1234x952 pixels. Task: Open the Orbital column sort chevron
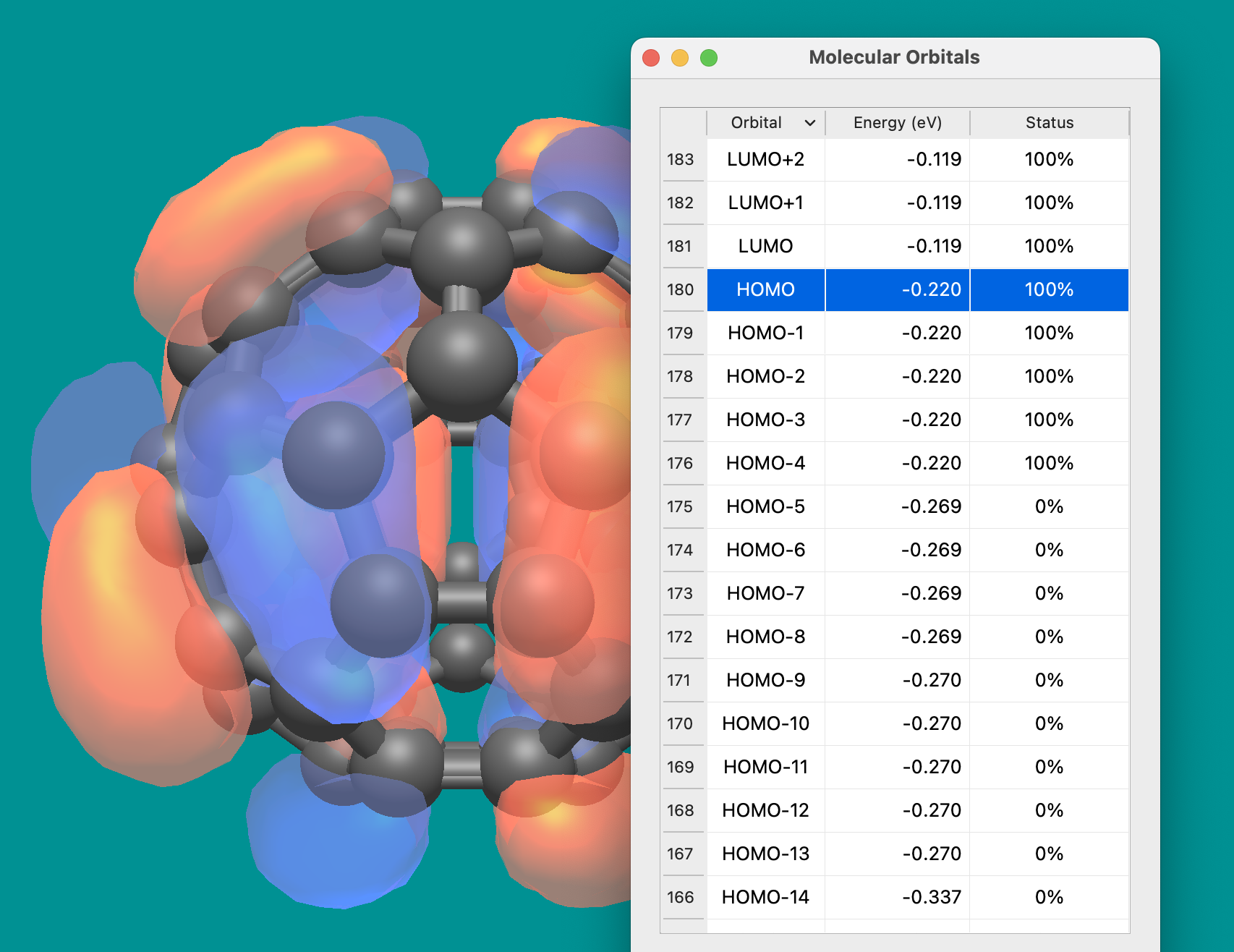[x=810, y=123]
